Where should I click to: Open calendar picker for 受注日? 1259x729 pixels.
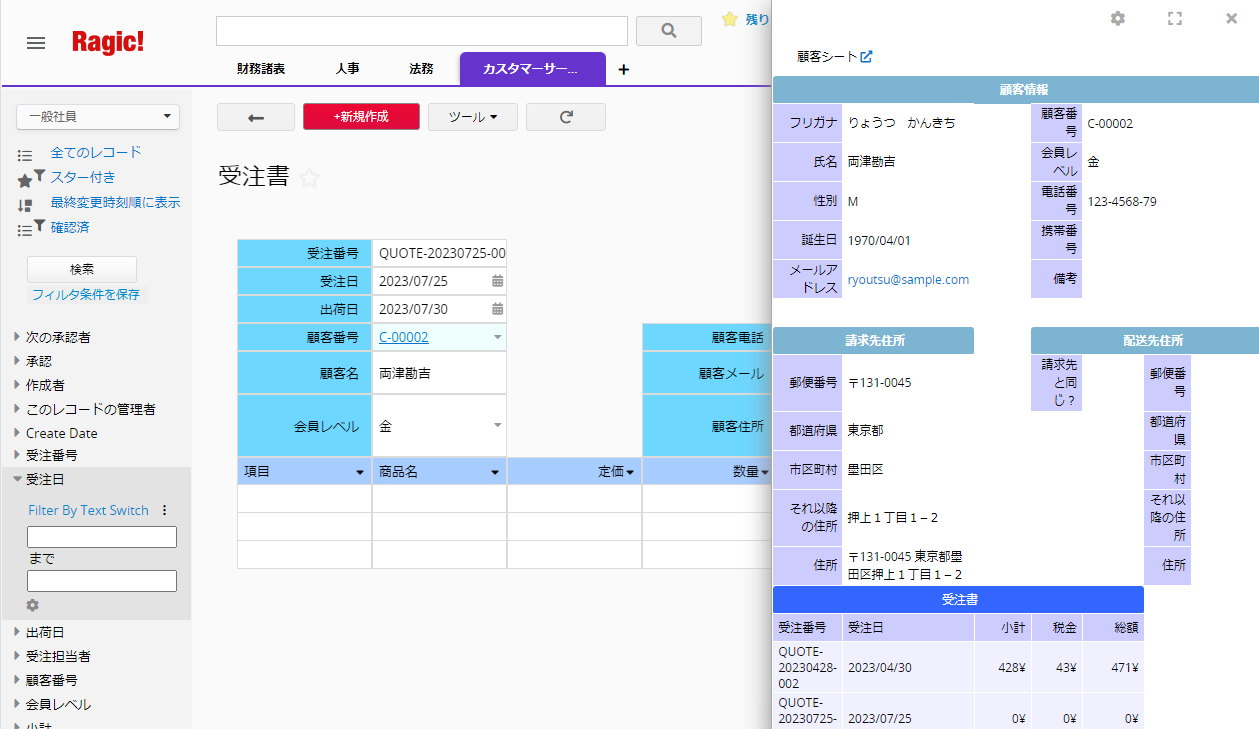[x=497, y=282]
